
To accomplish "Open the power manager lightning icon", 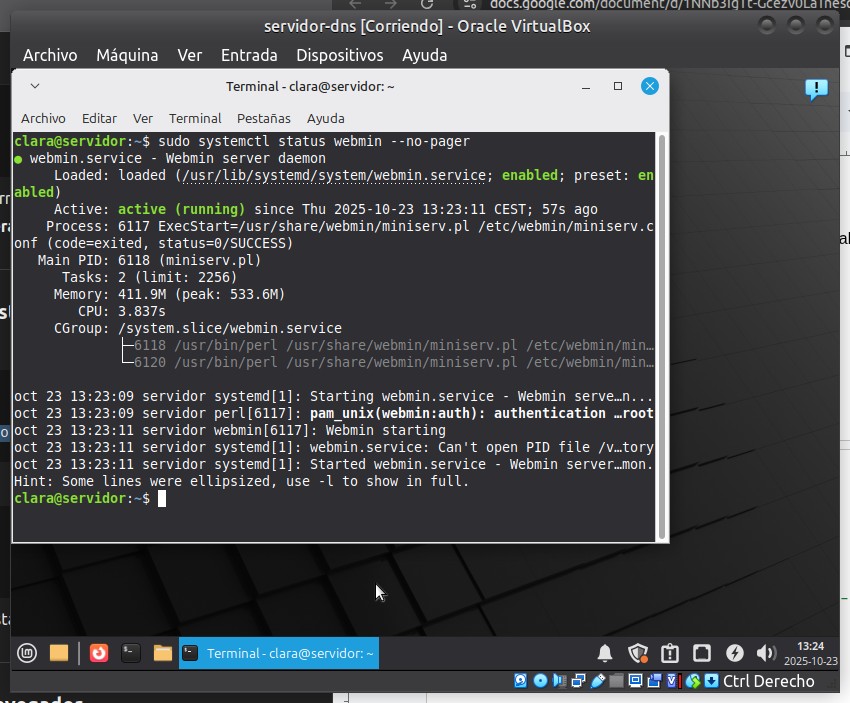I will (734, 653).
